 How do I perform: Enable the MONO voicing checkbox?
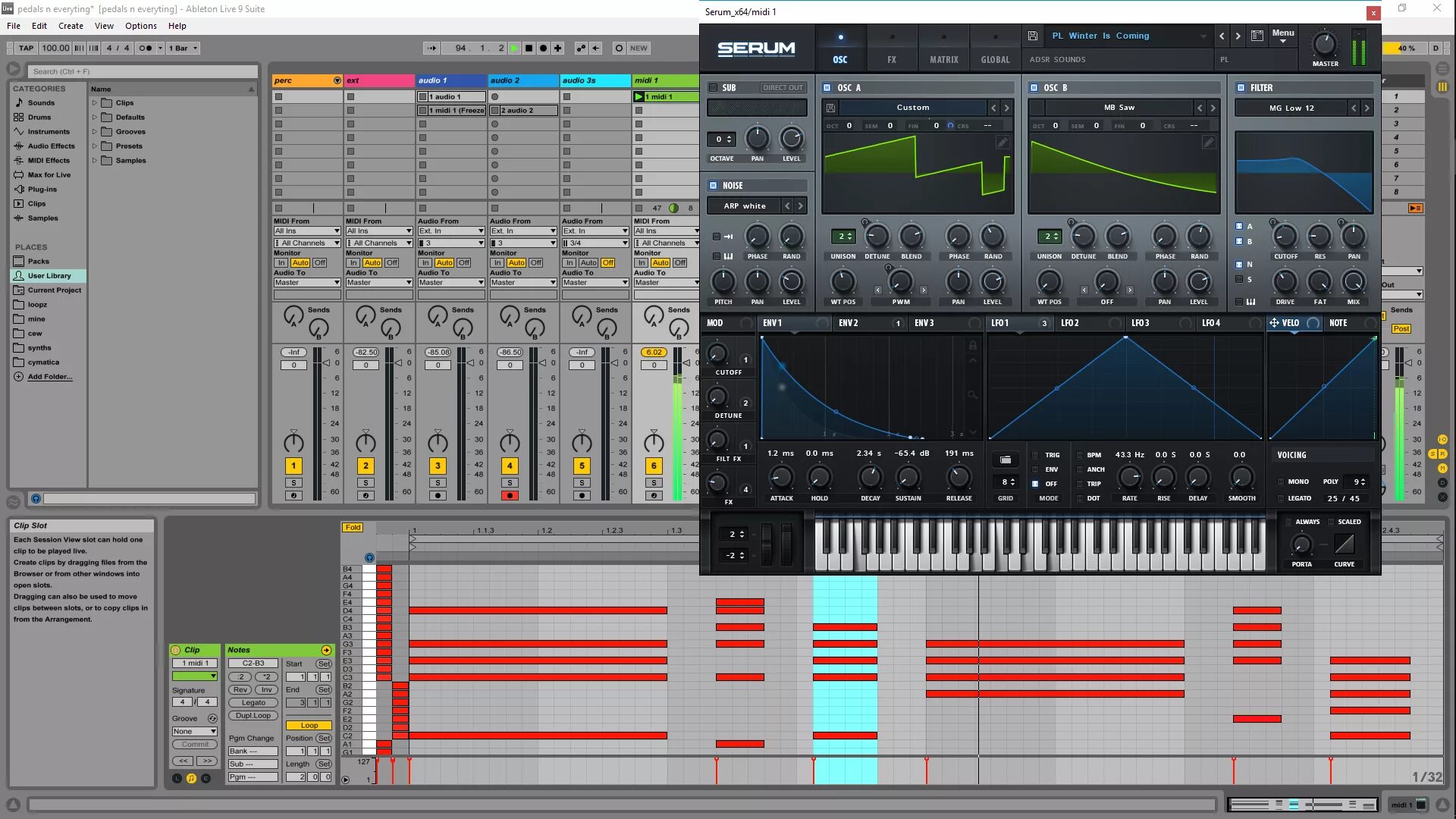(1281, 482)
